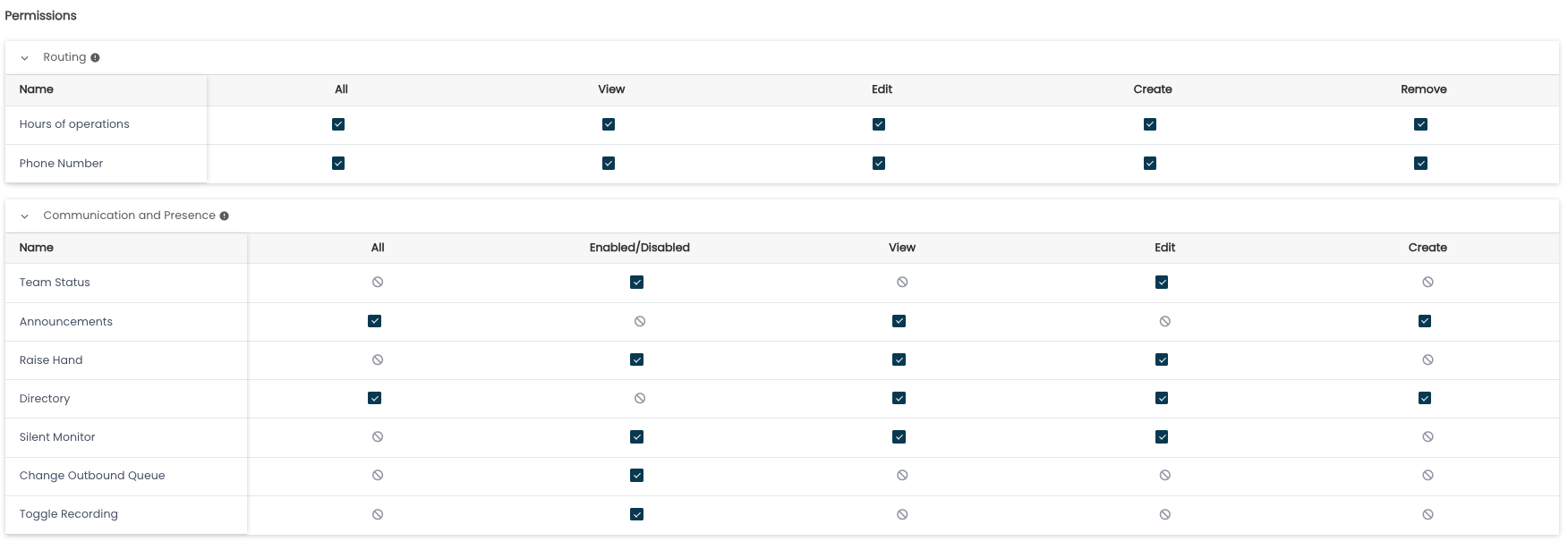The width and height of the screenshot is (1568, 541).
Task: Uncheck Remove for Phone Number
Action: tap(1420, 163)
